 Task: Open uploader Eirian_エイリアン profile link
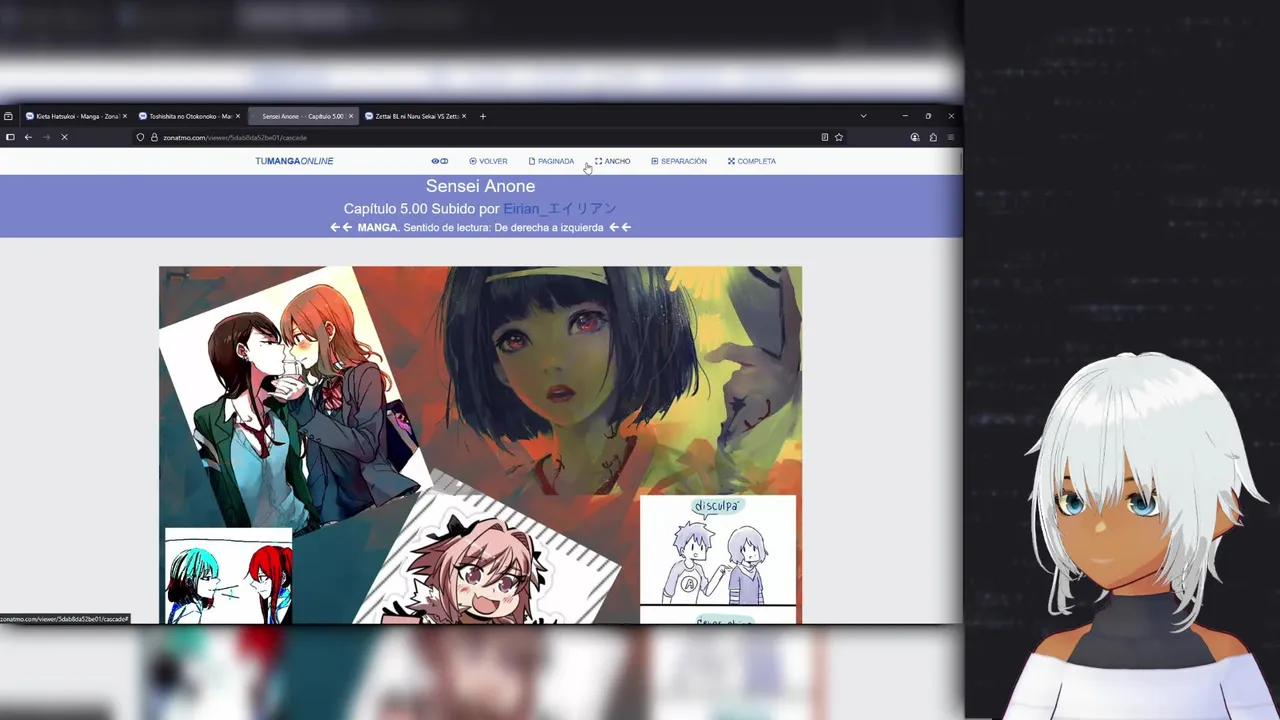pyautogui.click(x=560, y=209)
